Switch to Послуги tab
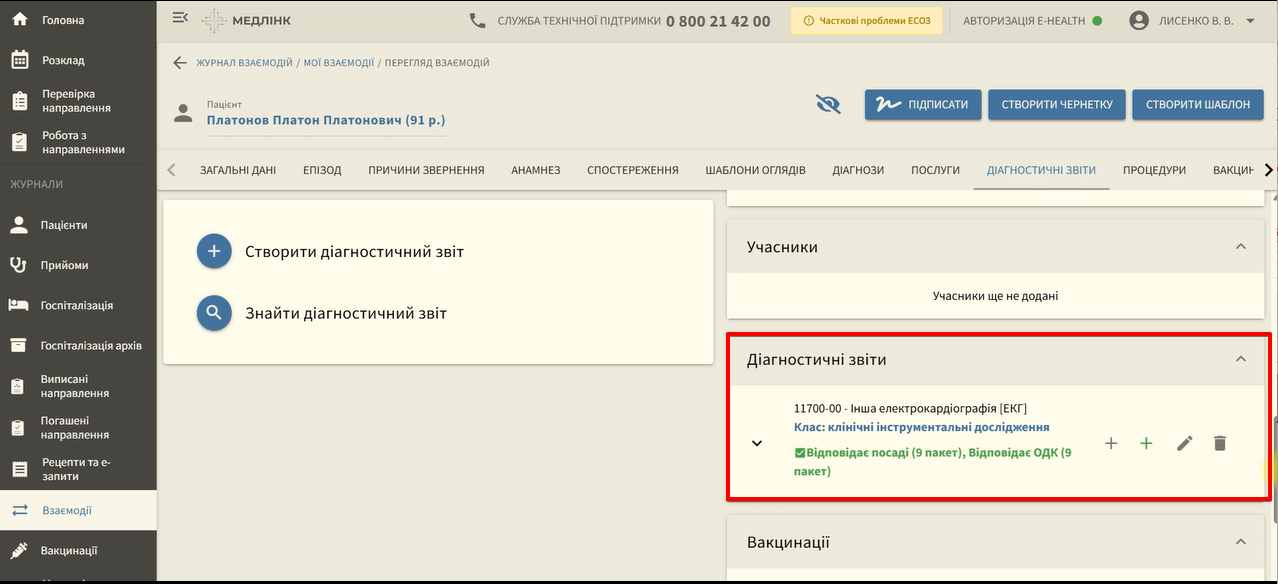The width and height of the screenshot is (1278, 584). [x=935, y=170]
